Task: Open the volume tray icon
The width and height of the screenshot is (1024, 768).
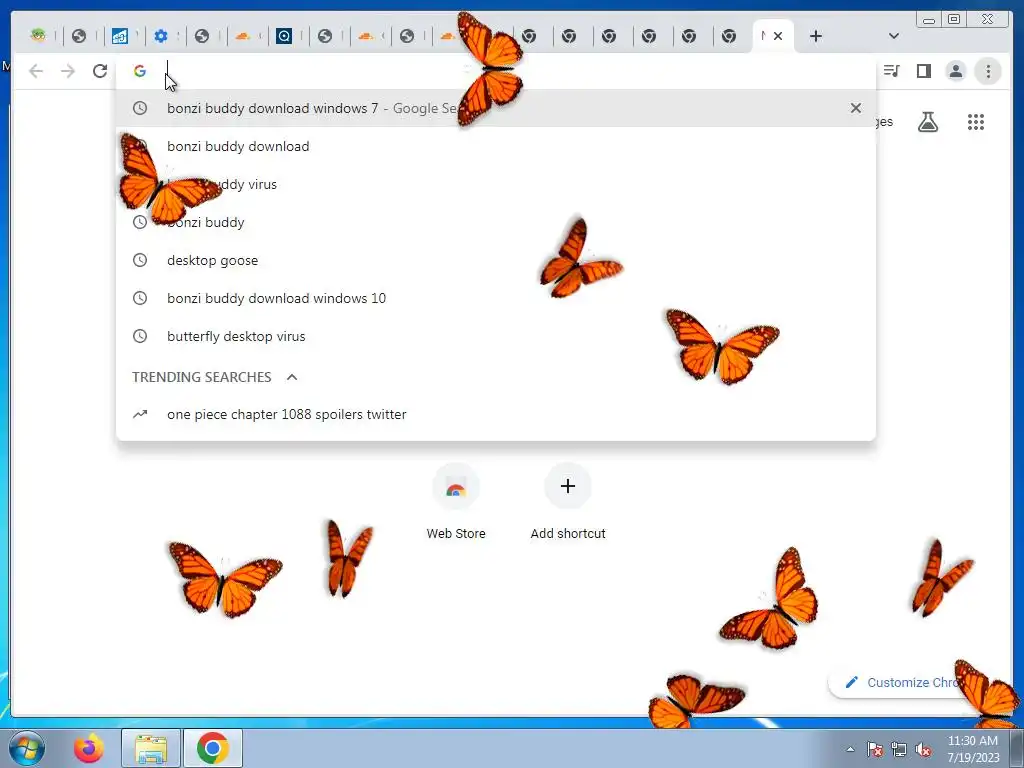Action: tap(923, 749)
